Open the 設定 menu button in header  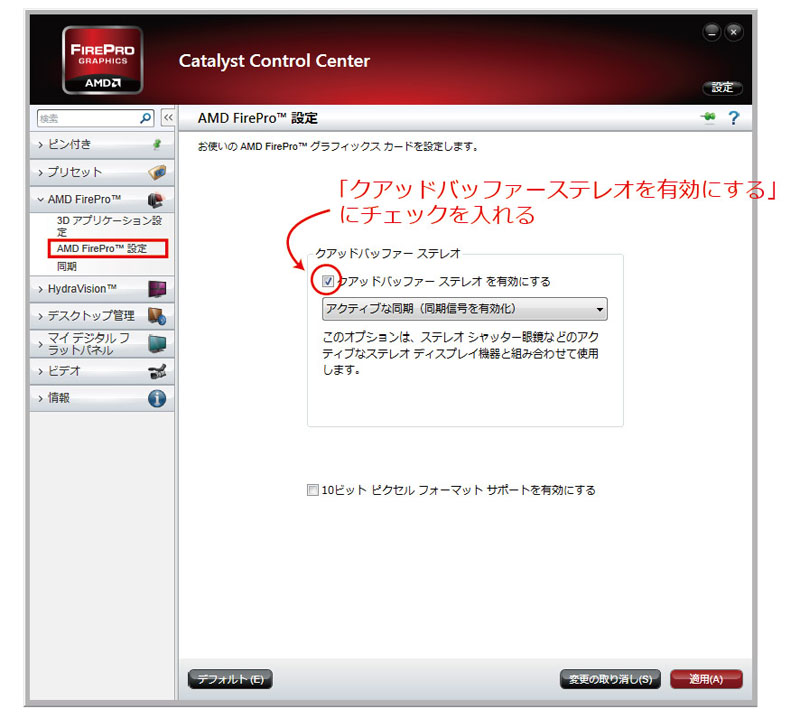point(722,87)
